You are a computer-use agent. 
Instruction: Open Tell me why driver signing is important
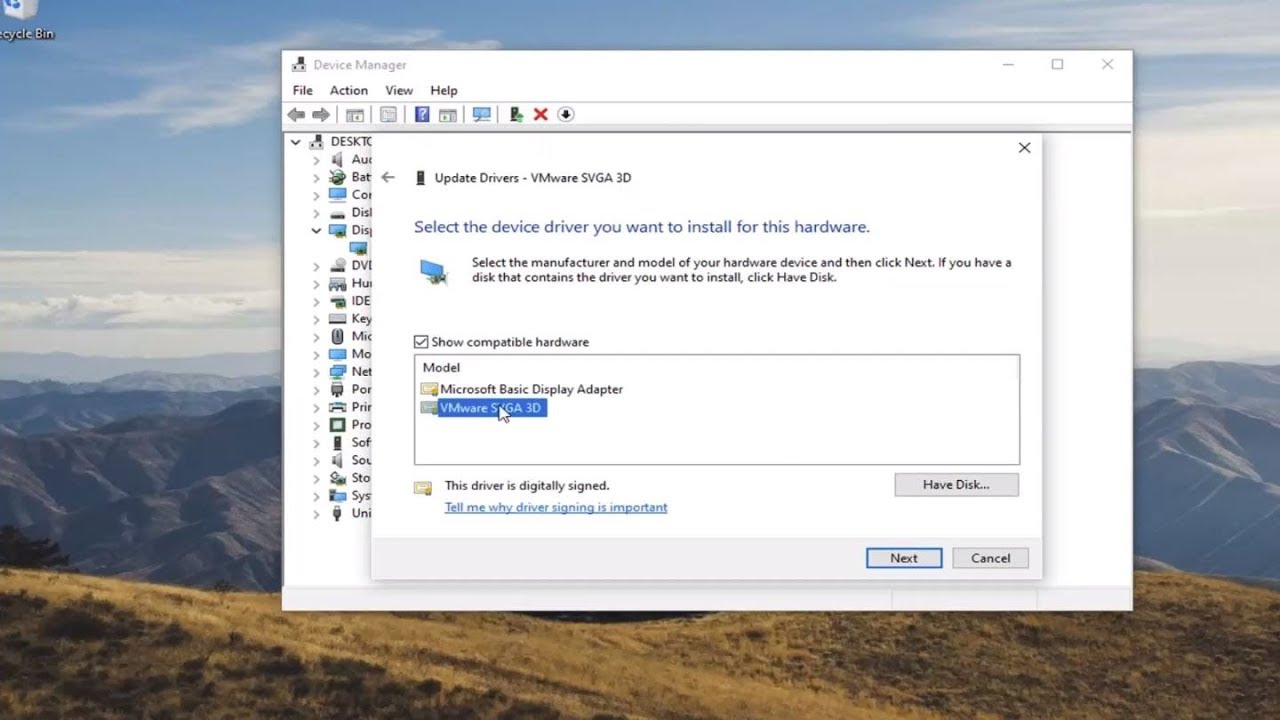[x=556, y=507]
